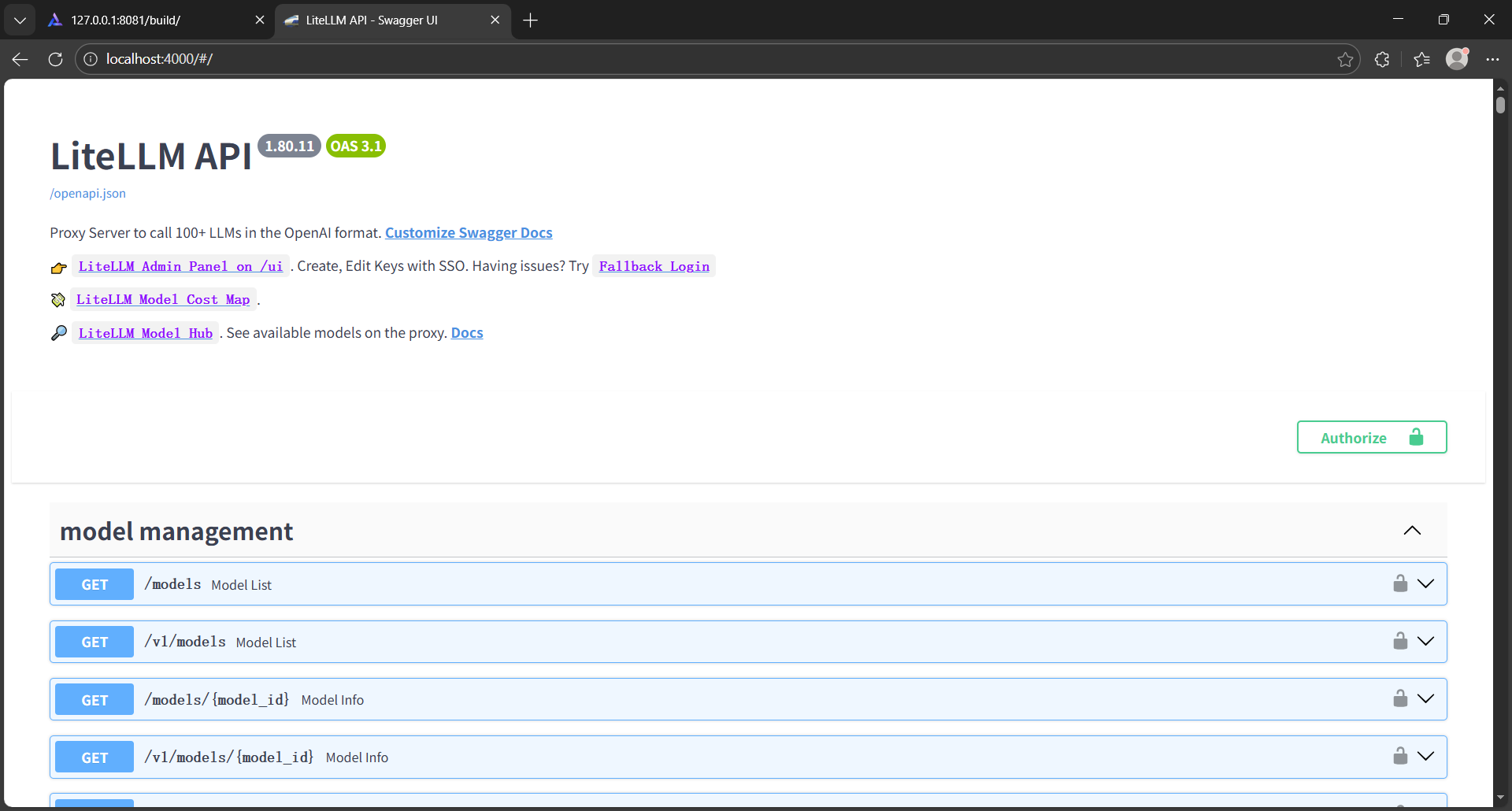
Task: Open LiteLLM Admin Panel on /ui link
Action: tap(180, 266)
